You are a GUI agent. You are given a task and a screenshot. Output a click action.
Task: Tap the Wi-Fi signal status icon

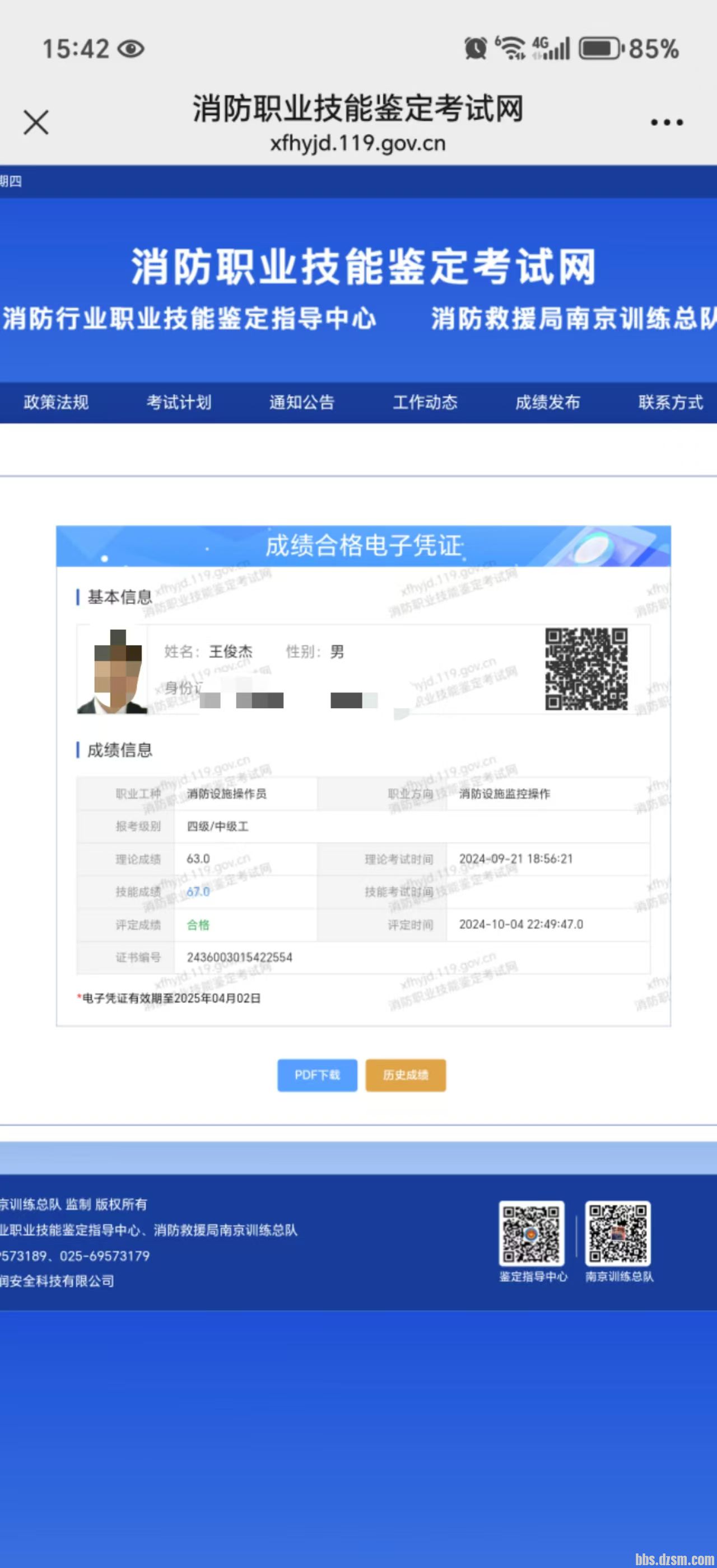click(x=510, y=48)
